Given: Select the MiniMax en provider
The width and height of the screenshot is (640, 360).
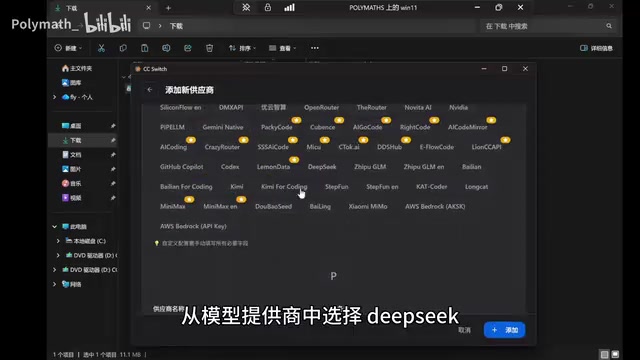Looking at the screenshot, I should [220, 207].
